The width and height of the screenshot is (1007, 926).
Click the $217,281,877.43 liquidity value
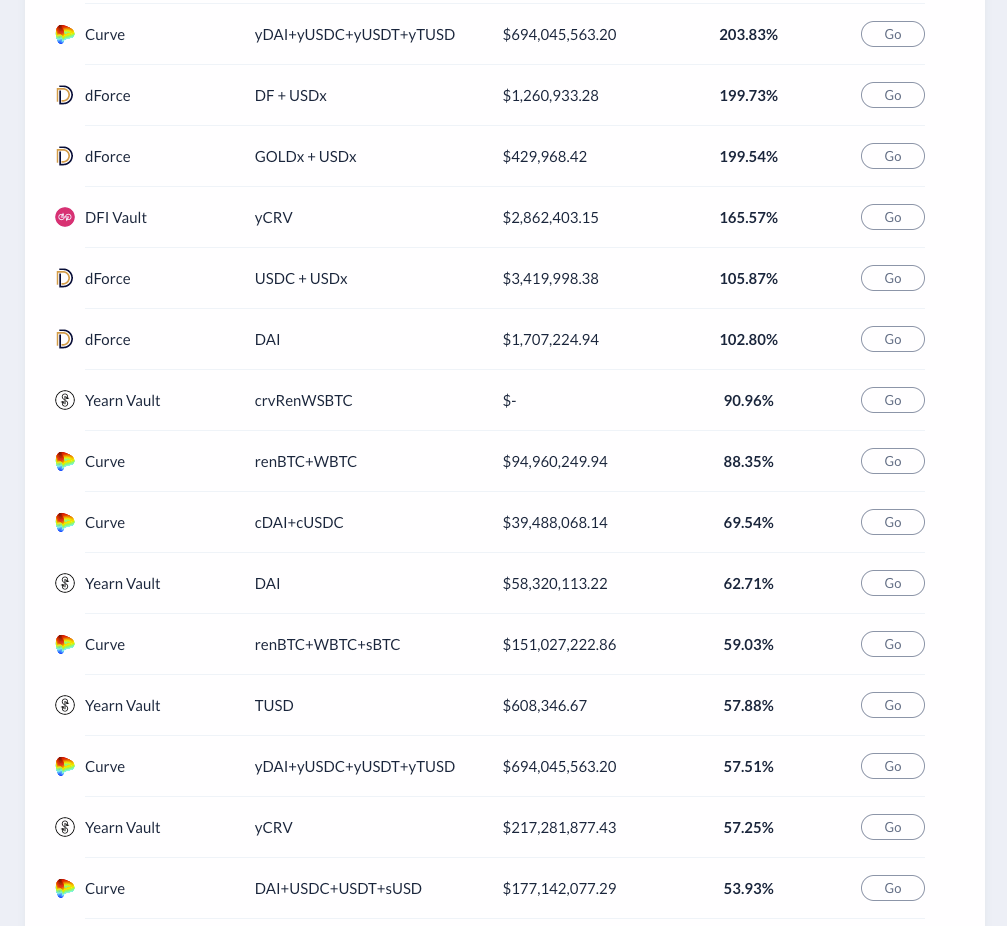[559, 828]
